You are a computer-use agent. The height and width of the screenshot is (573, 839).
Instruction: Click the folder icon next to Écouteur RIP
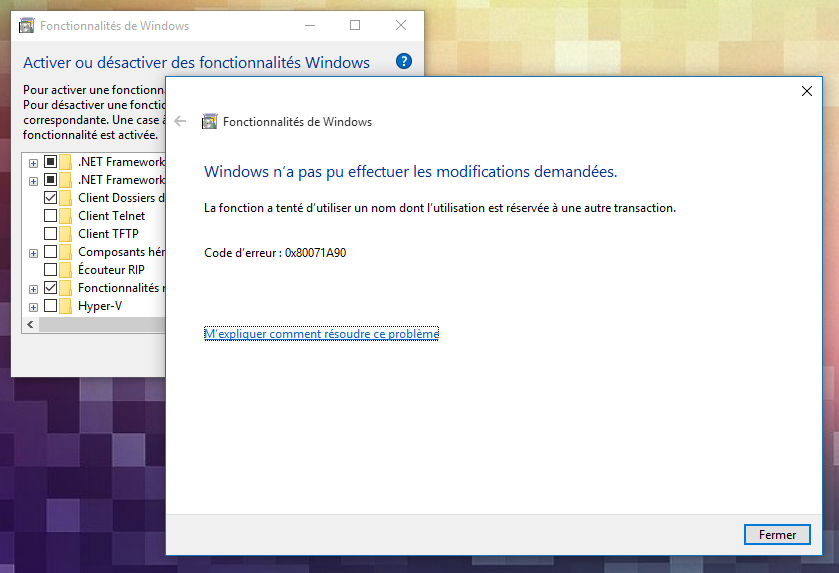click(66, 270)
